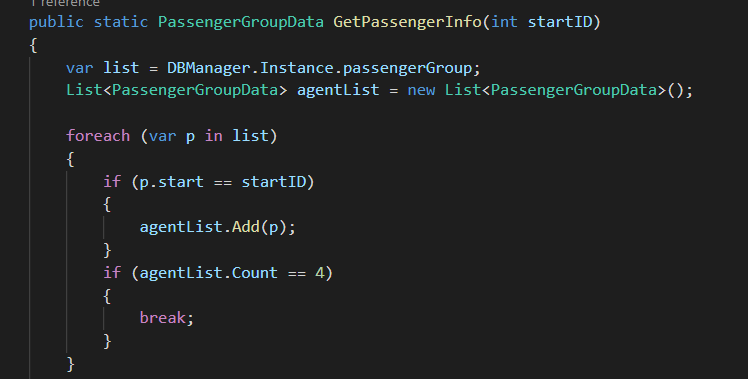
Task: Click the agentList variable in its declaration
Action: coord(338,90)
